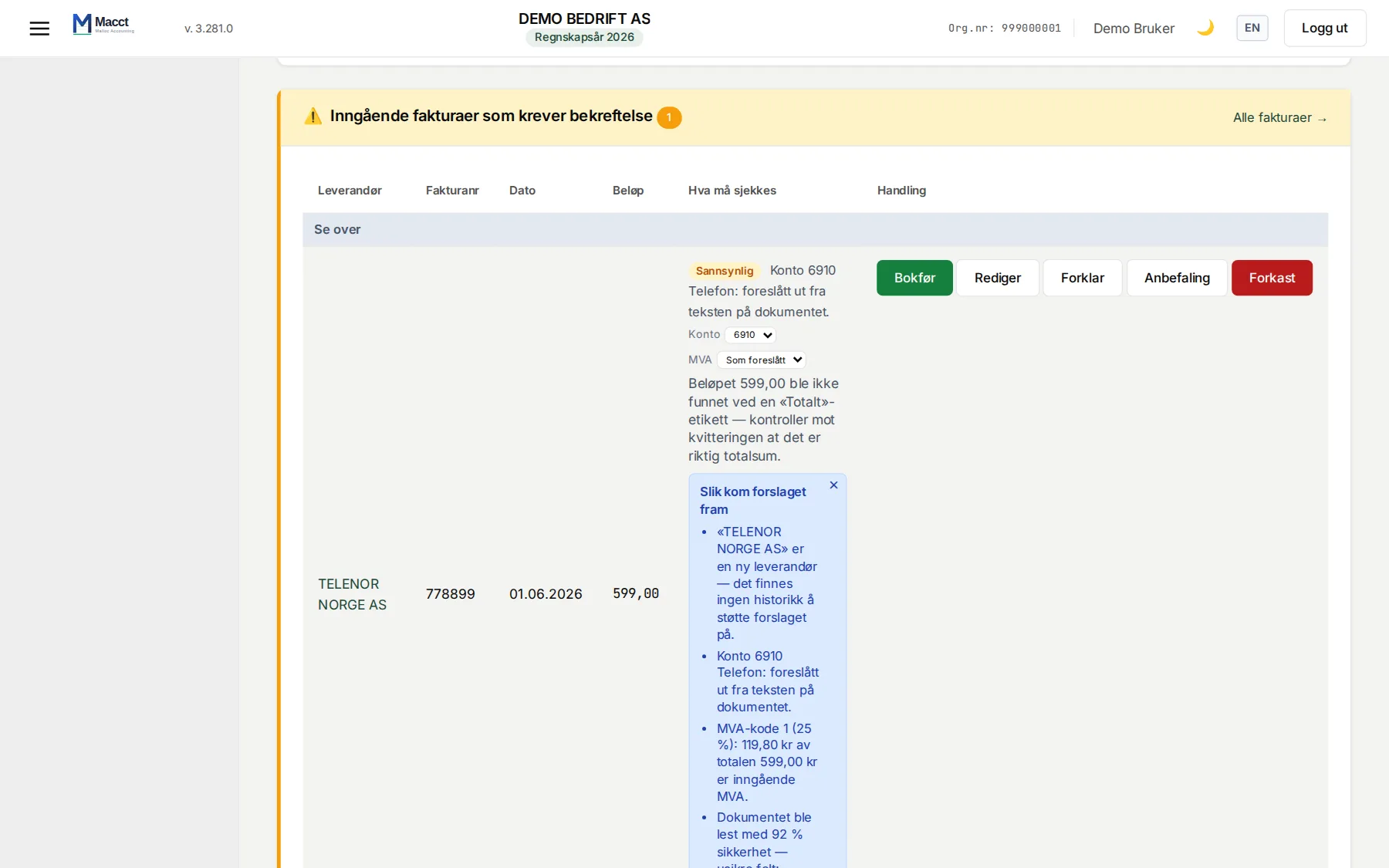1389x868 pixels.
Task: Open supplier TELENOR NORGE AS
Action: click(x=352, y=594)
